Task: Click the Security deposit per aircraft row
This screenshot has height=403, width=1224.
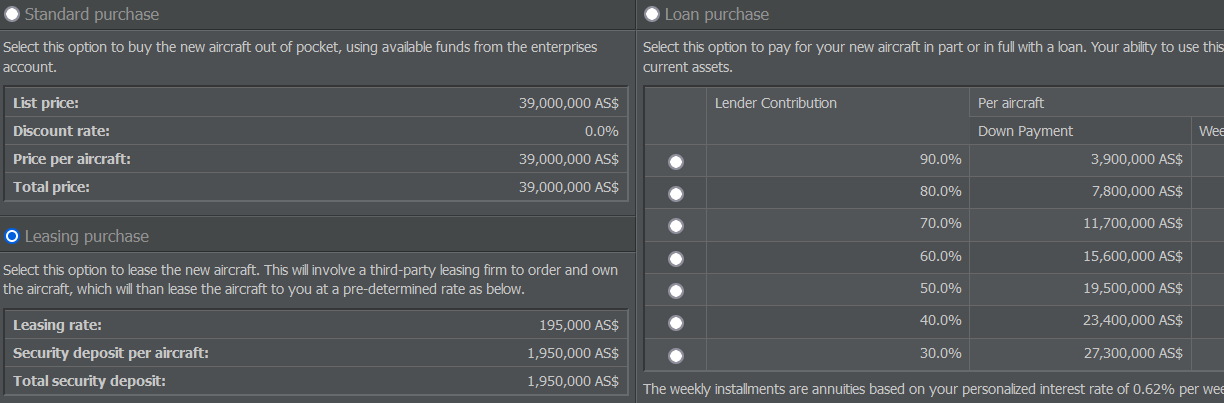Action: pyautogui.click(x=316, y=353)
